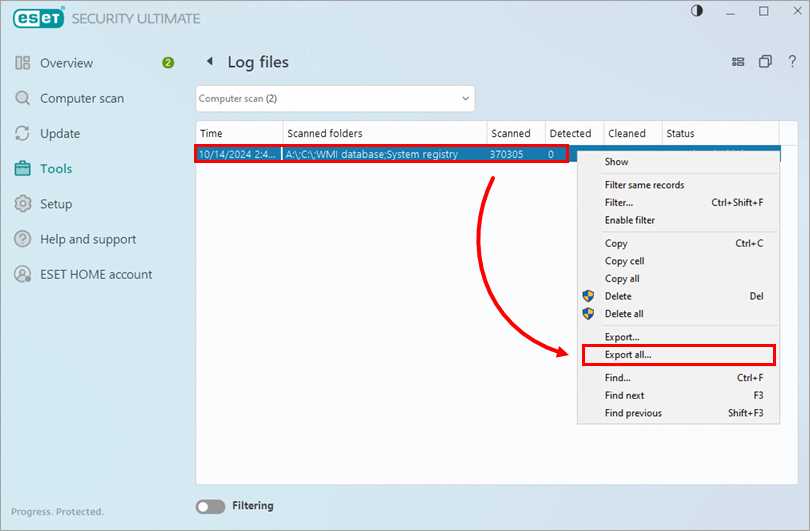Sort by the Scanned folders column header

tap(324, 133)
